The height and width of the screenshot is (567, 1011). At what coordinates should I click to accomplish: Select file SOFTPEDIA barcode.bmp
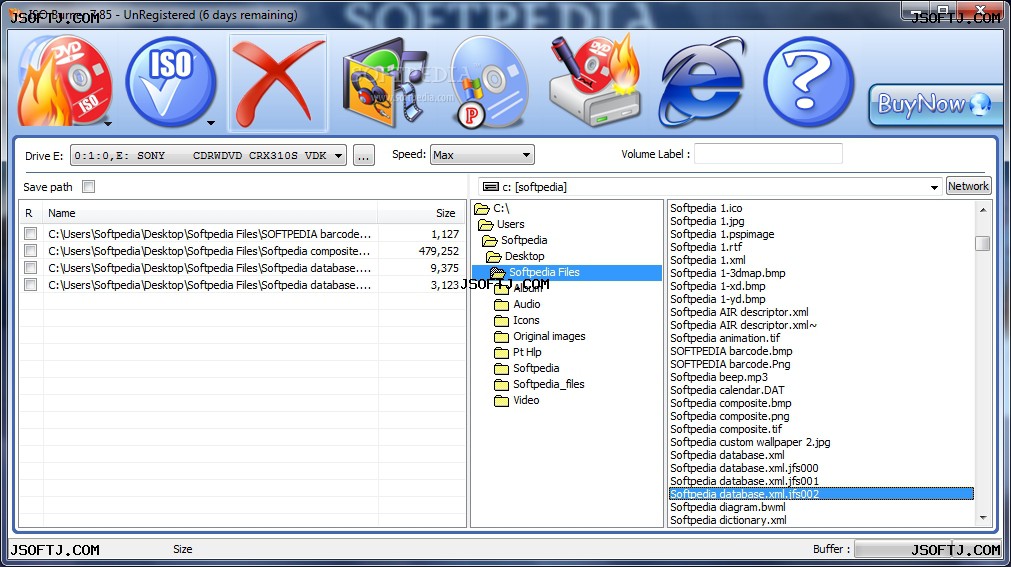(x=731, y=351)
